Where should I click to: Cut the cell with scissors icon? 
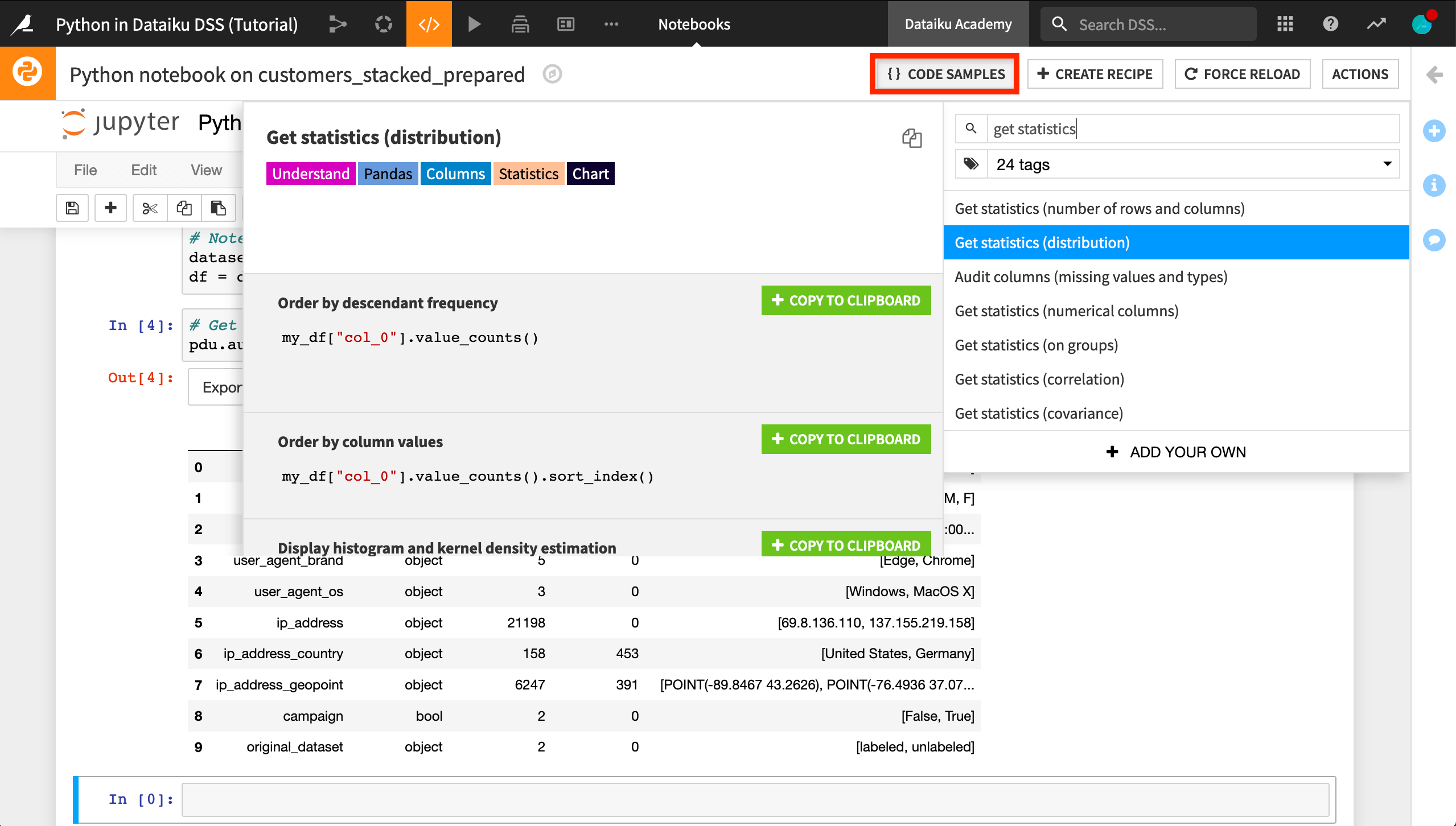click(150, 208)
